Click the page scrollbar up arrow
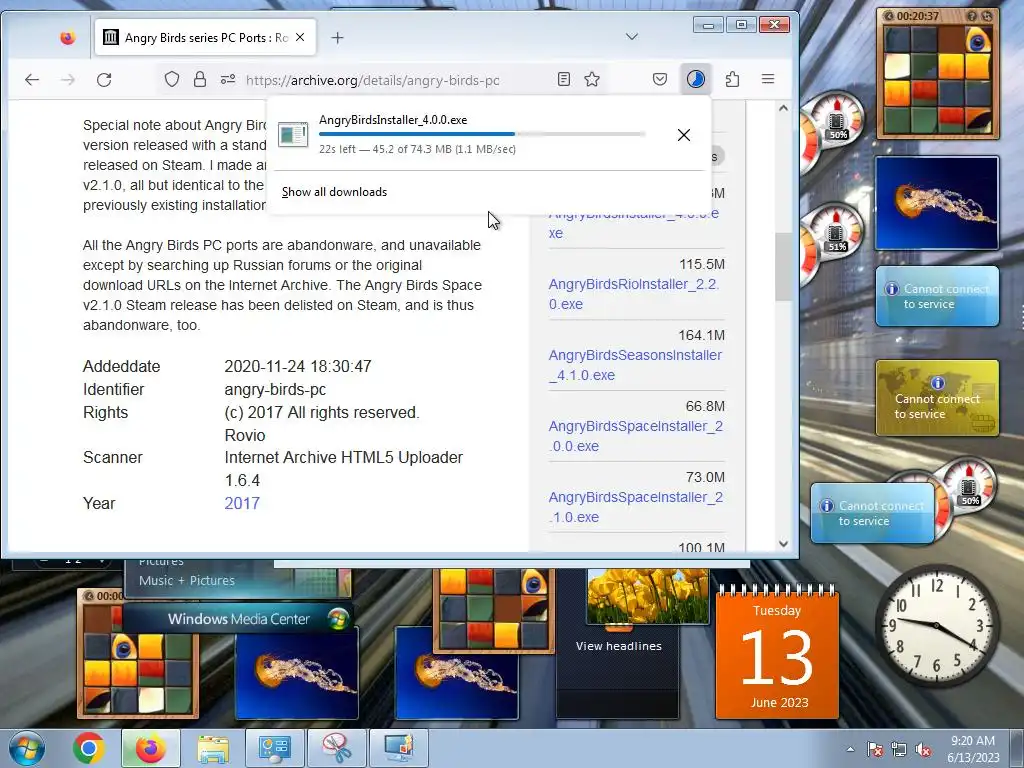1024x768 pixels. point(784,108)
